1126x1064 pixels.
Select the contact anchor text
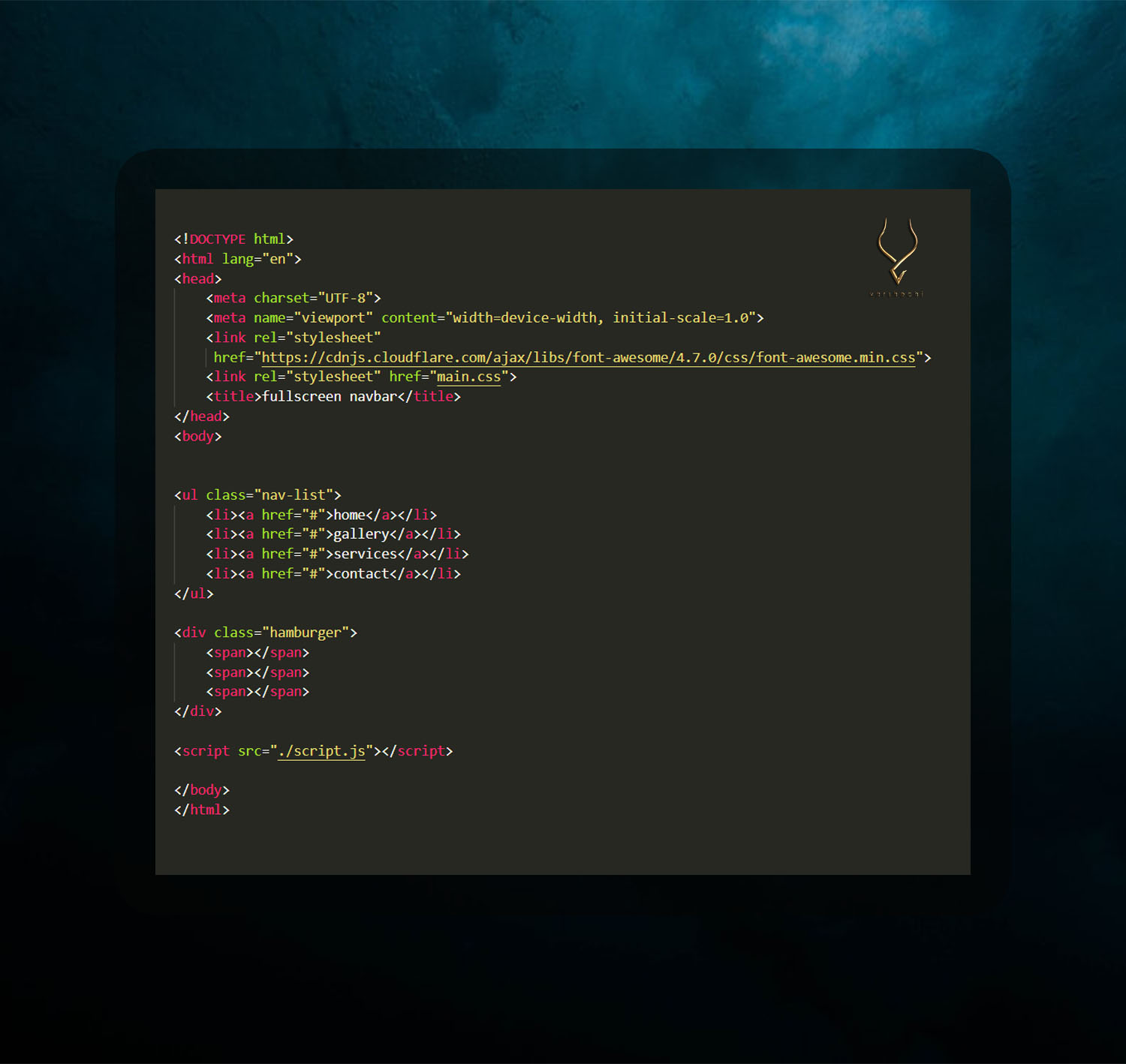(x=363, y=573)
